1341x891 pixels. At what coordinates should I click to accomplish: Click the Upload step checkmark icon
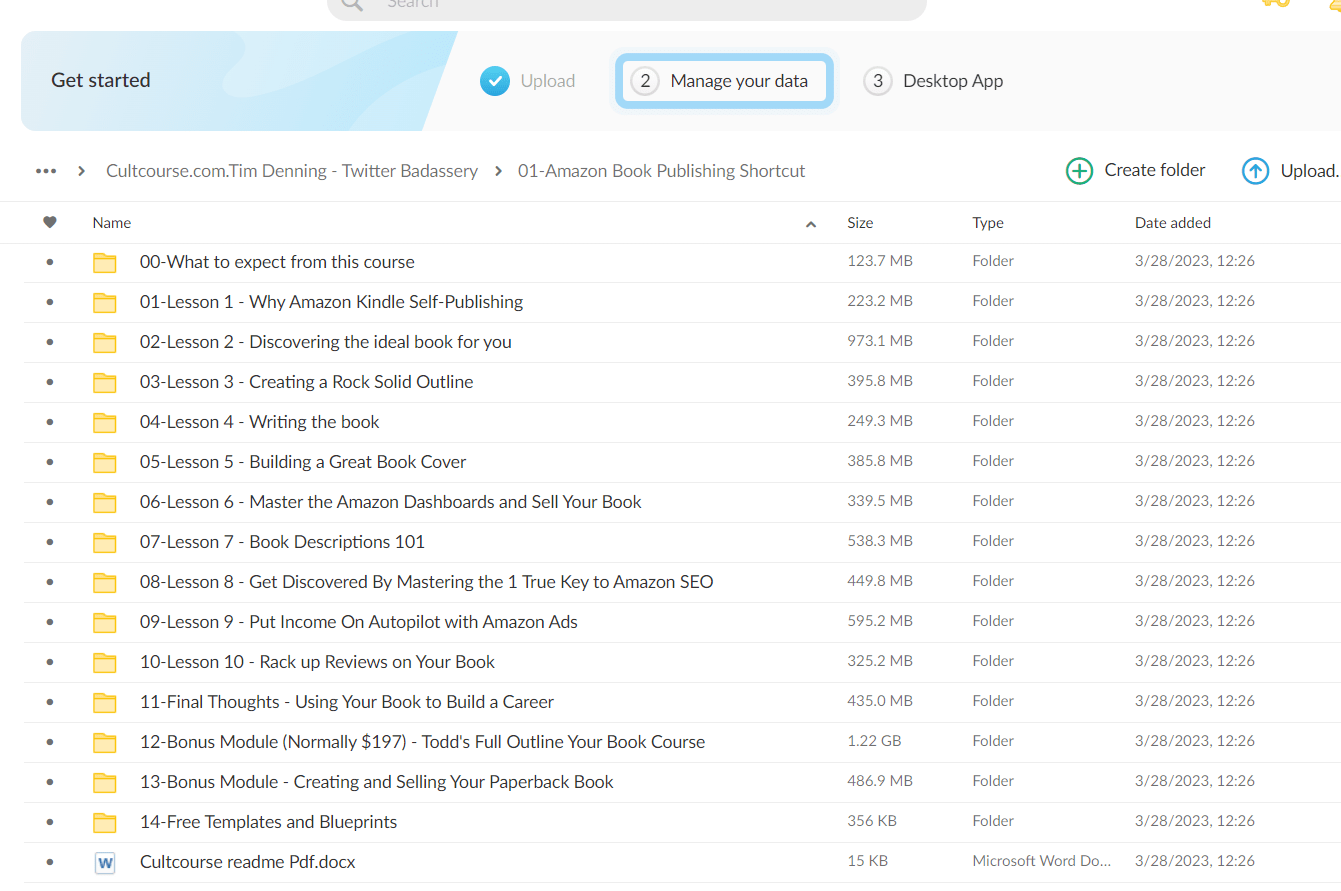click(495, 81)
